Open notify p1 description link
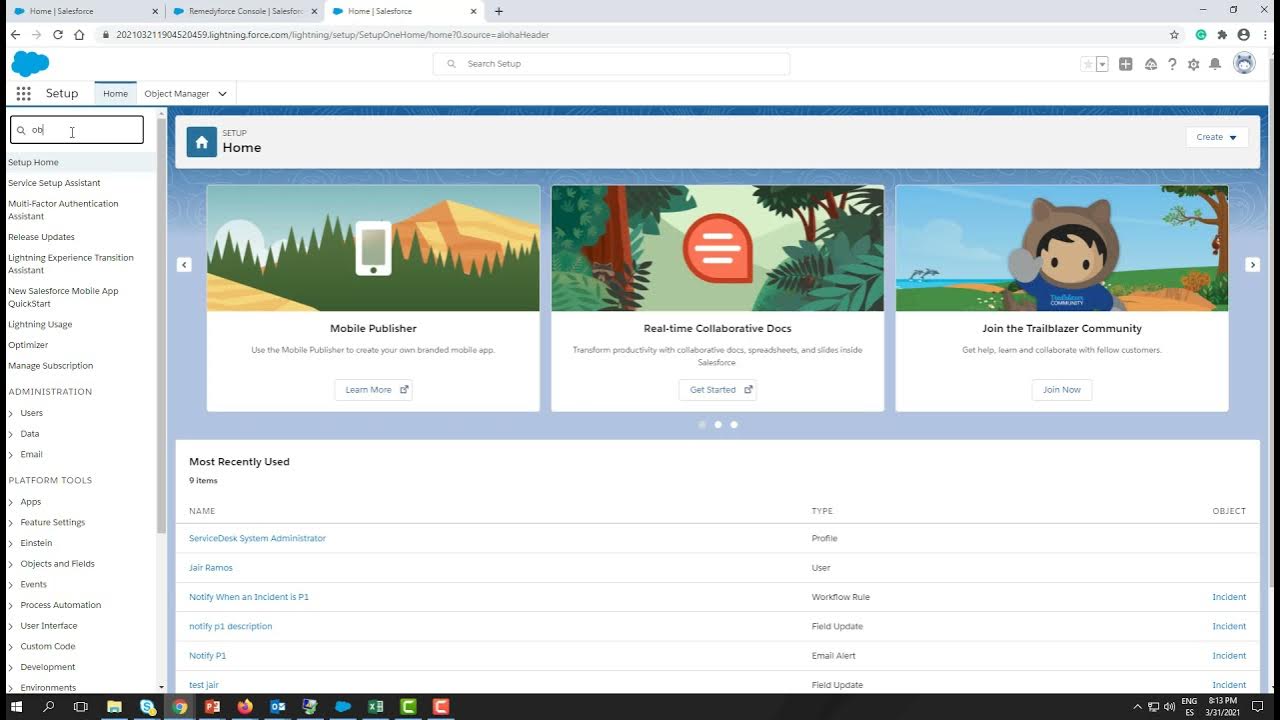 [x=230, y=626]
